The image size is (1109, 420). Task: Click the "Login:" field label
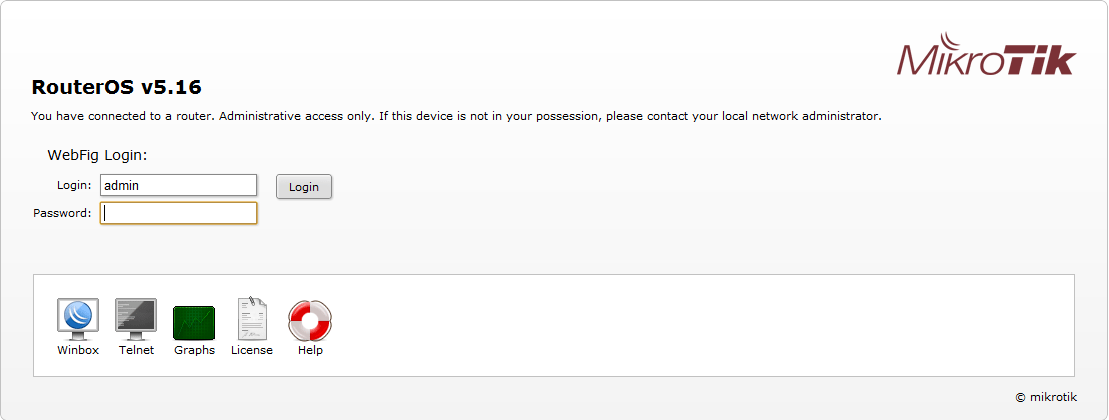point(75,185)
